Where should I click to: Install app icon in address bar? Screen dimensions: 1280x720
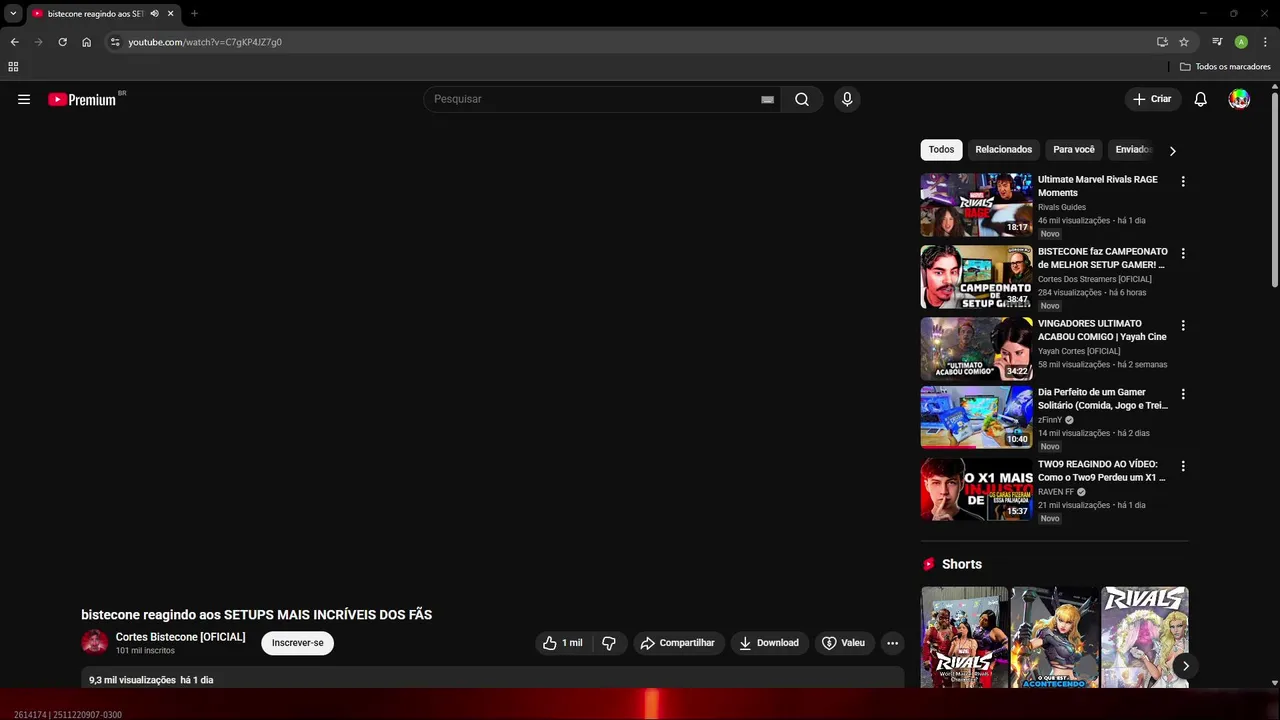pyautogui.click(x=1162, y=42)
